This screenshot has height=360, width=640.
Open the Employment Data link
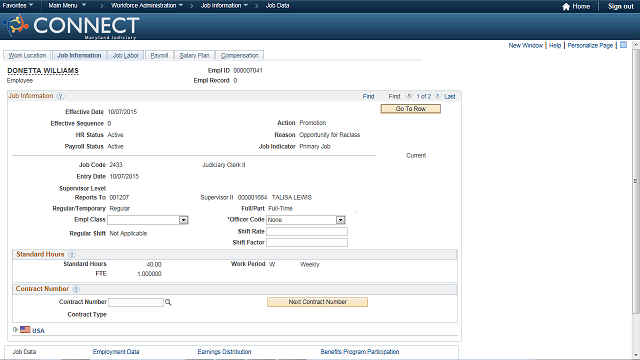click(x=116, y=351)
